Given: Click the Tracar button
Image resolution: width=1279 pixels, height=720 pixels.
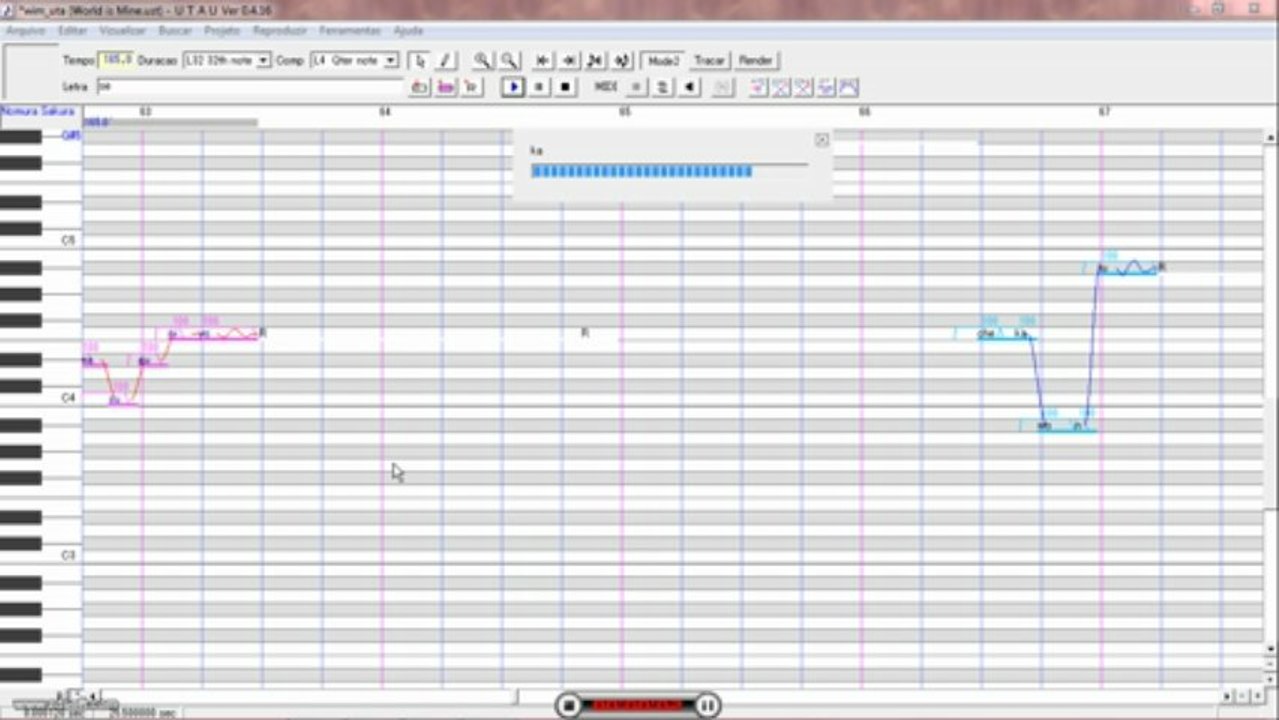Looking at the screenshot, I should [710, 61].
